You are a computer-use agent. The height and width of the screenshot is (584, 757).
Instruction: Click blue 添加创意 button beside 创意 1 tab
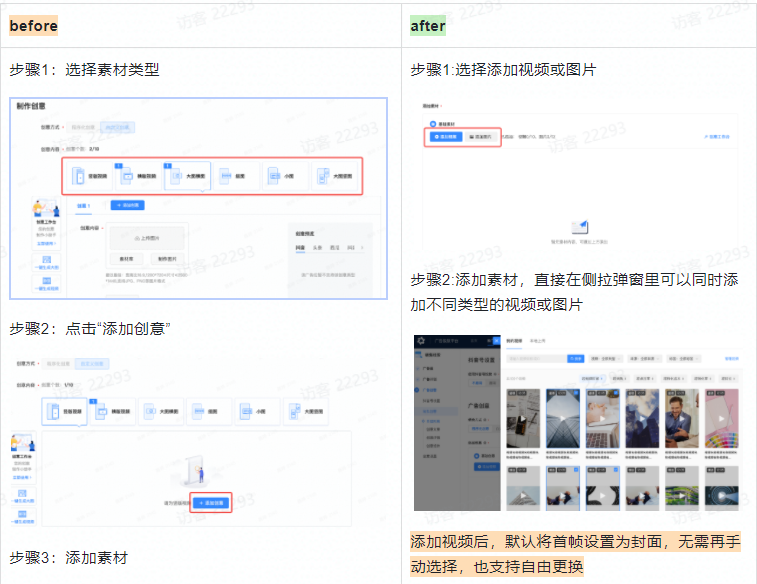(x=127, y=205)
